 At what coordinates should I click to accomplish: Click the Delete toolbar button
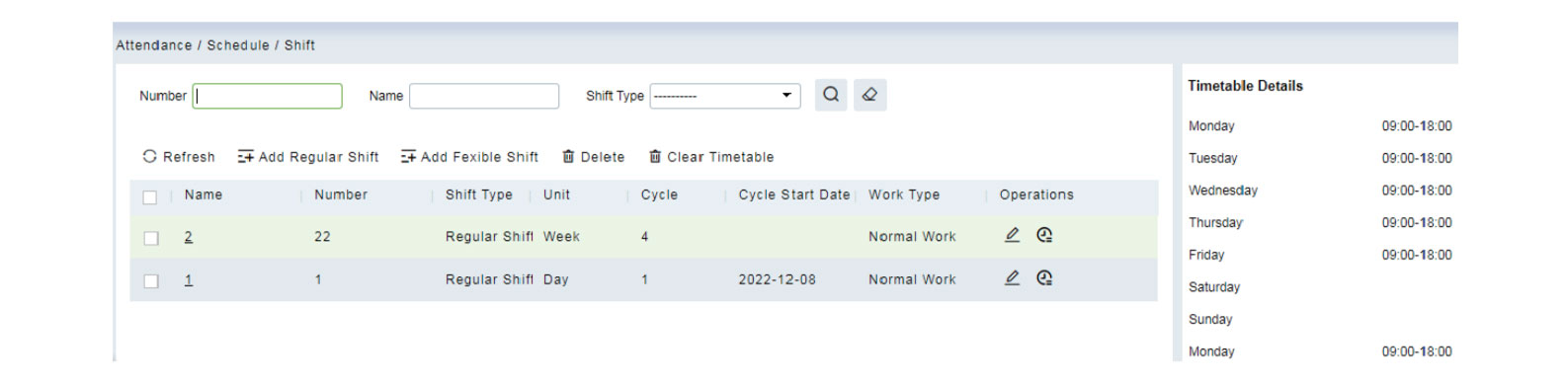point(593,157)
